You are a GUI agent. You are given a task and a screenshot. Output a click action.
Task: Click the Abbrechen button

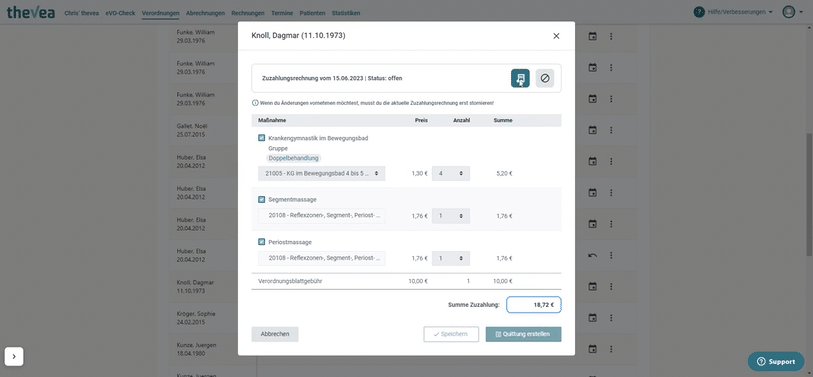(275, 334)
